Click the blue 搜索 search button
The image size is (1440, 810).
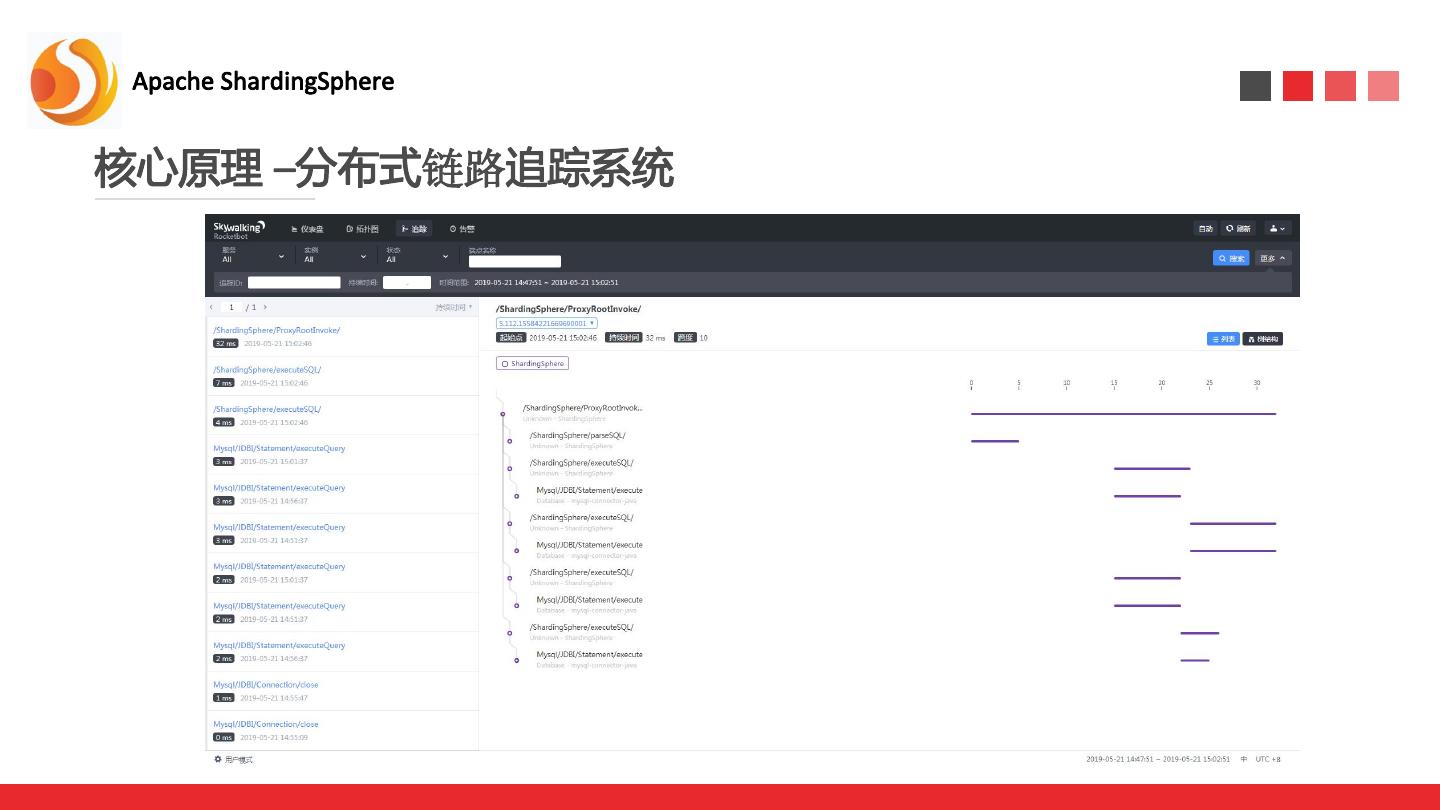[x=1231, y=258]
